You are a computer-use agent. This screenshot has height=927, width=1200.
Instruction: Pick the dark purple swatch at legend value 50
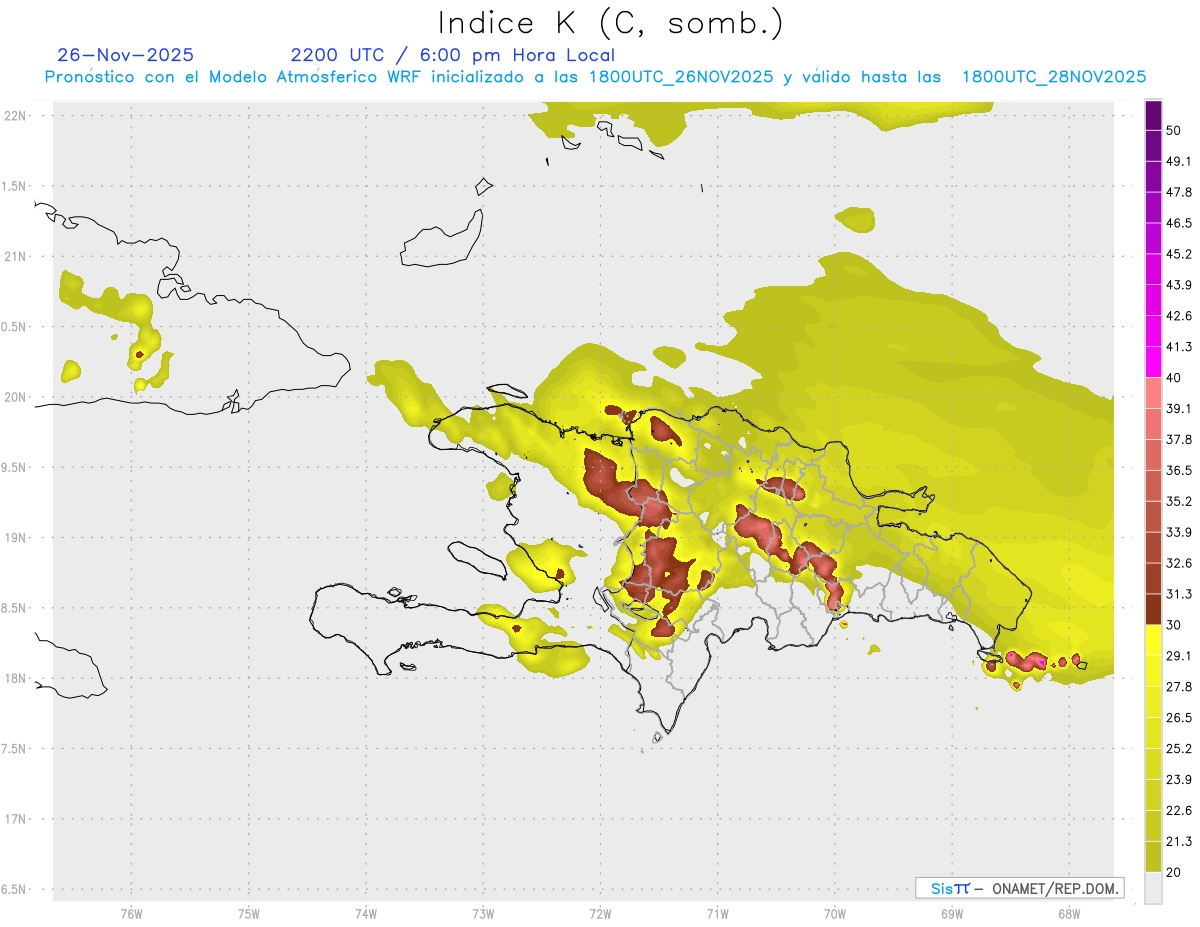[x=1153, y=110]
